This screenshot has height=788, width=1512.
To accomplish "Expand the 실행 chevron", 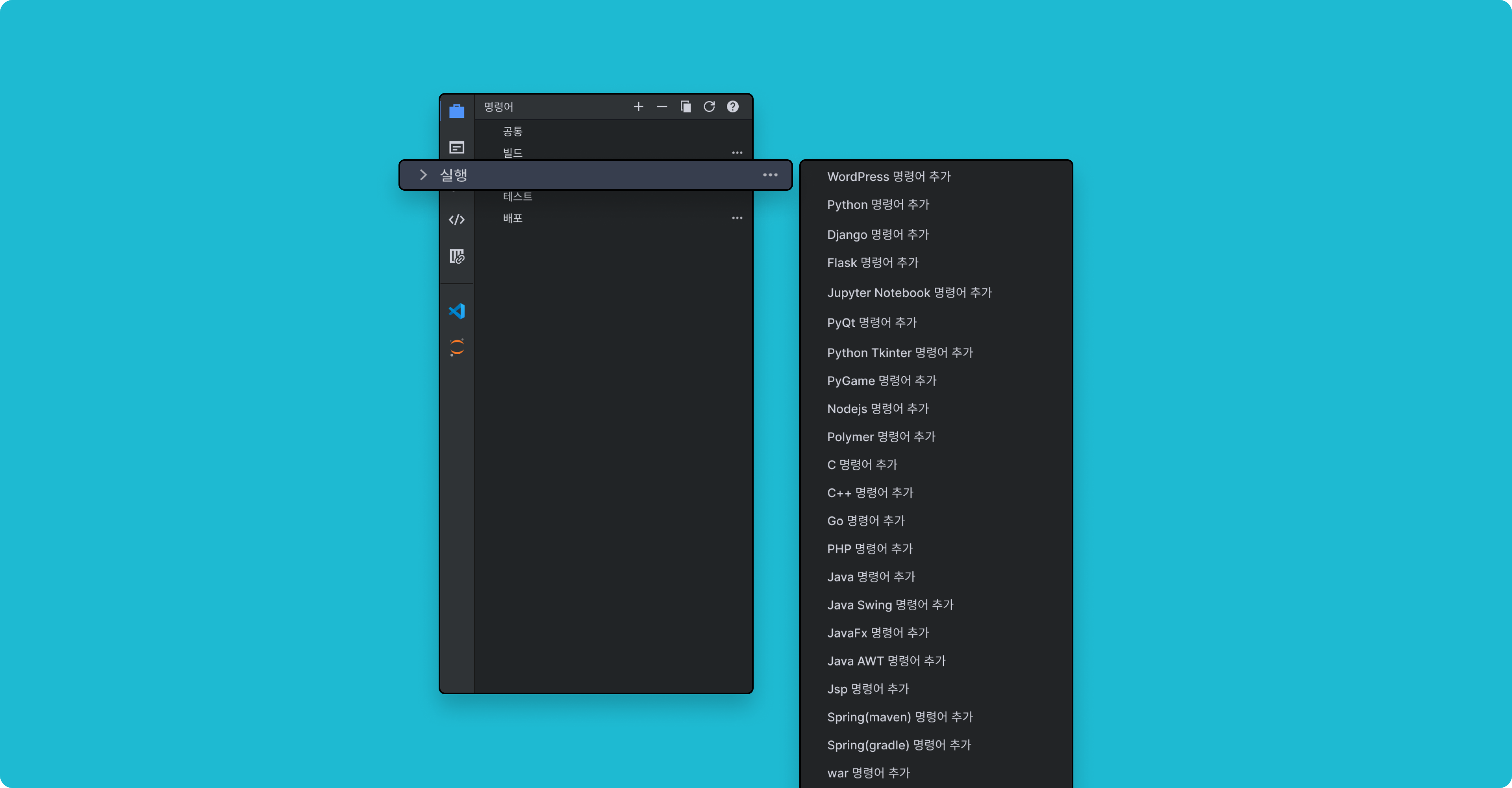I will [423, 175].
